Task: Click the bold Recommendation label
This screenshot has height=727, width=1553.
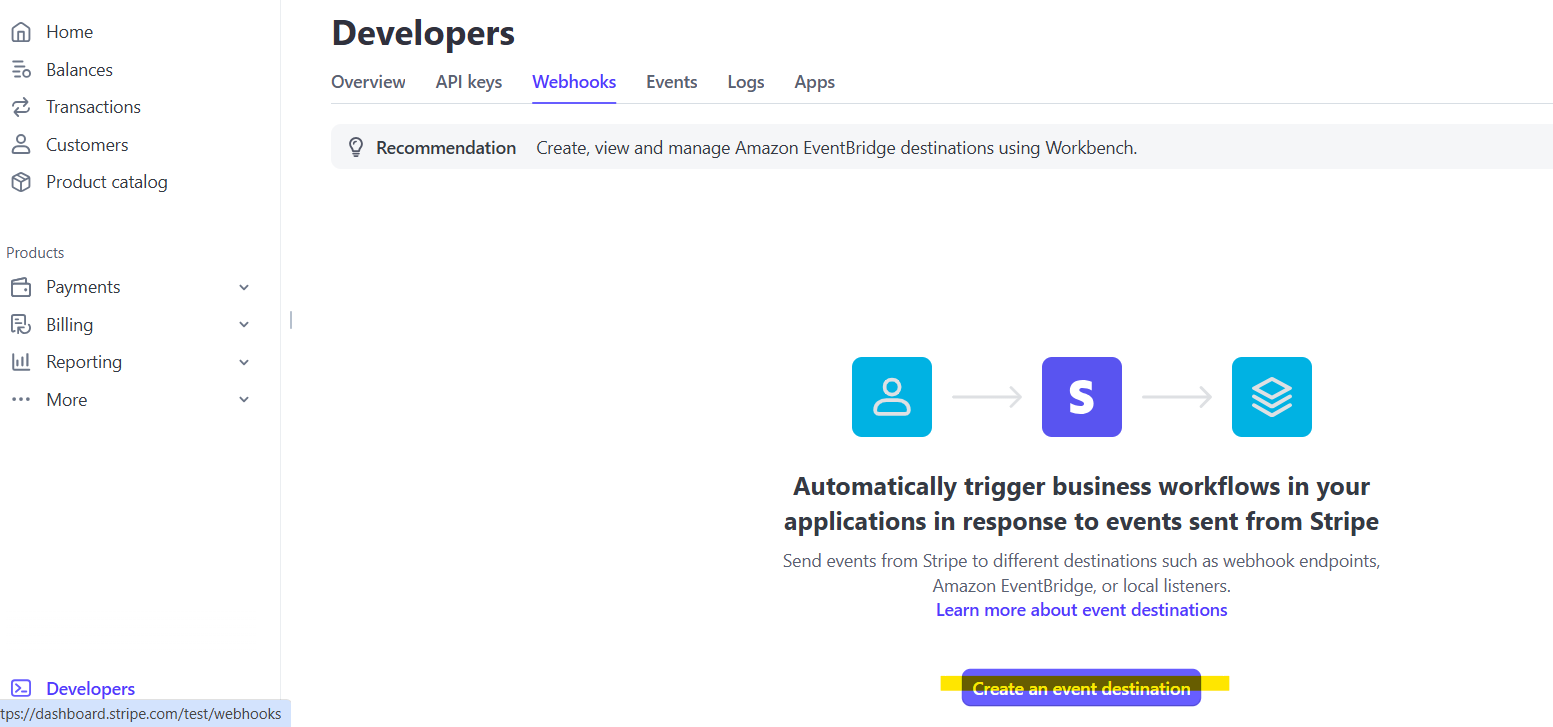Action: 446,148
